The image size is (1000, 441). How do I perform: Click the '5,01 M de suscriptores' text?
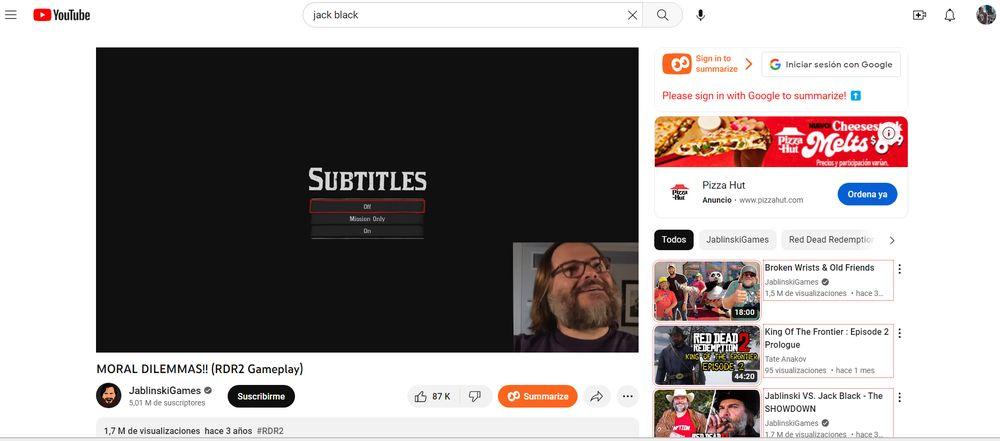(x=167, y=403)
